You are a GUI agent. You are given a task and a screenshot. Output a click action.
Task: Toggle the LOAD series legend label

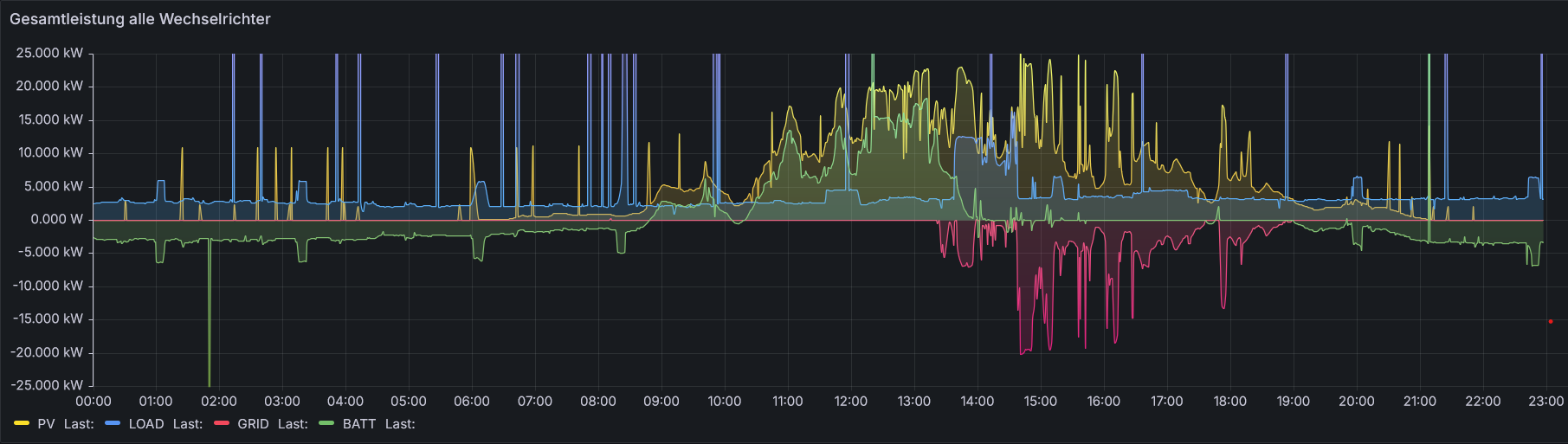click(x=145, y=424)
